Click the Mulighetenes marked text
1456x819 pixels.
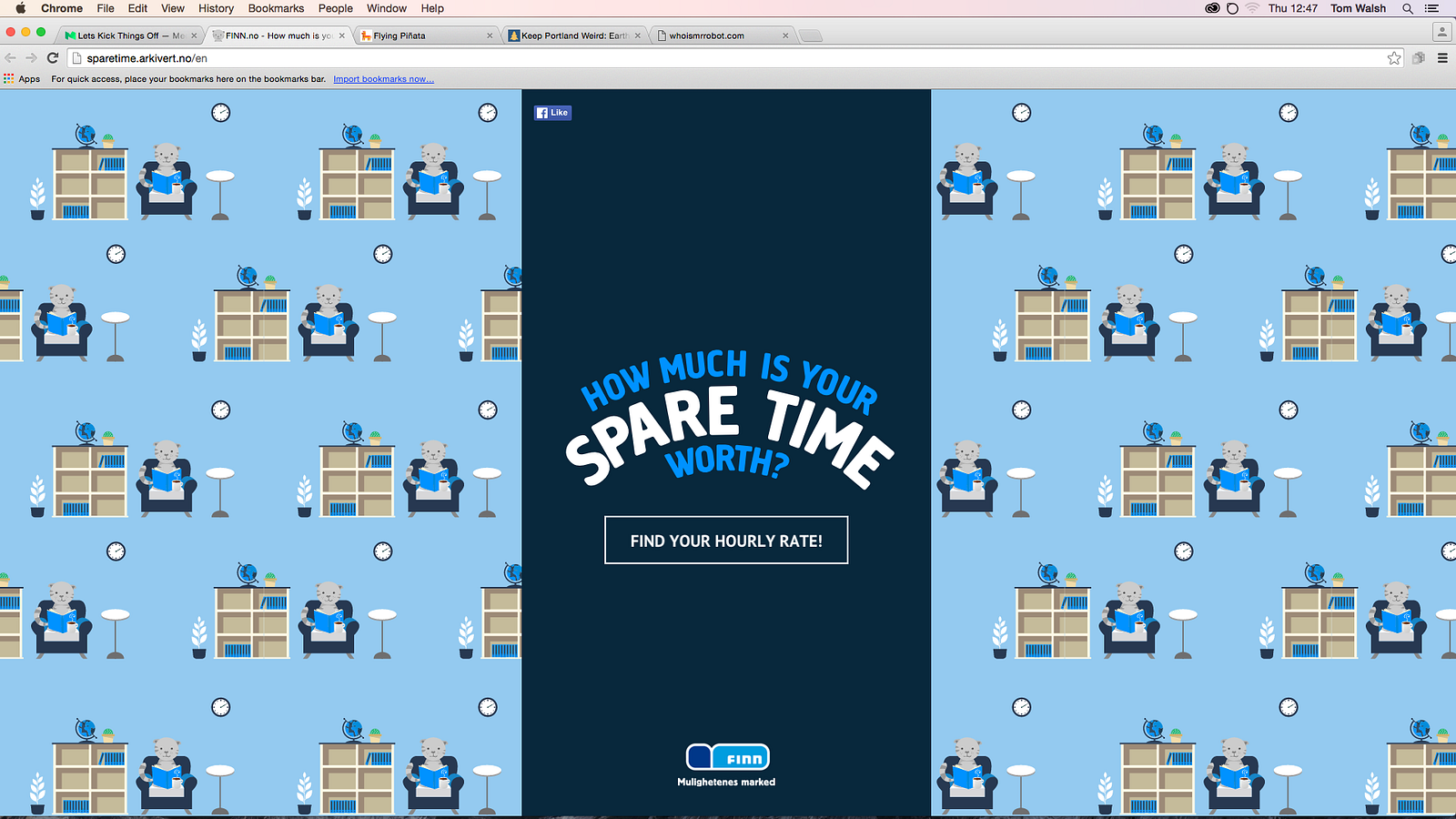click(x=726, y=782)
